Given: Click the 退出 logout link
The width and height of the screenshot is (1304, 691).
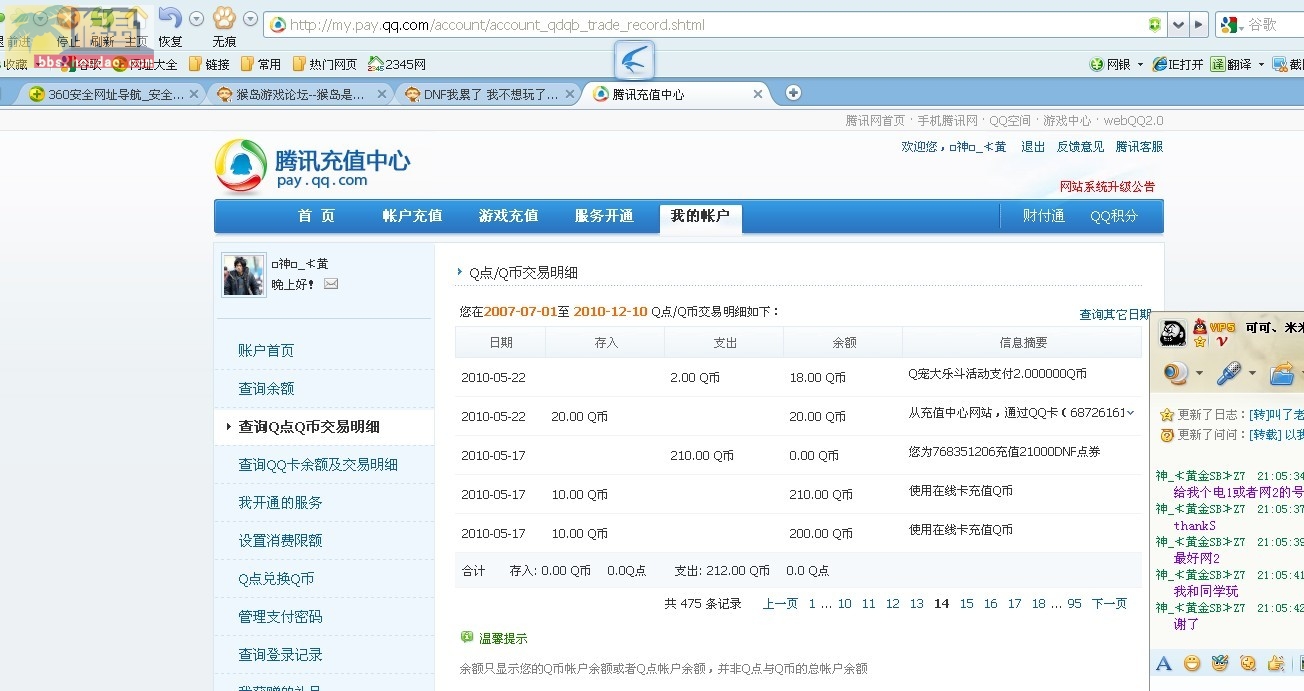Looking at the screenshot, I should [x=1033, y=147].
